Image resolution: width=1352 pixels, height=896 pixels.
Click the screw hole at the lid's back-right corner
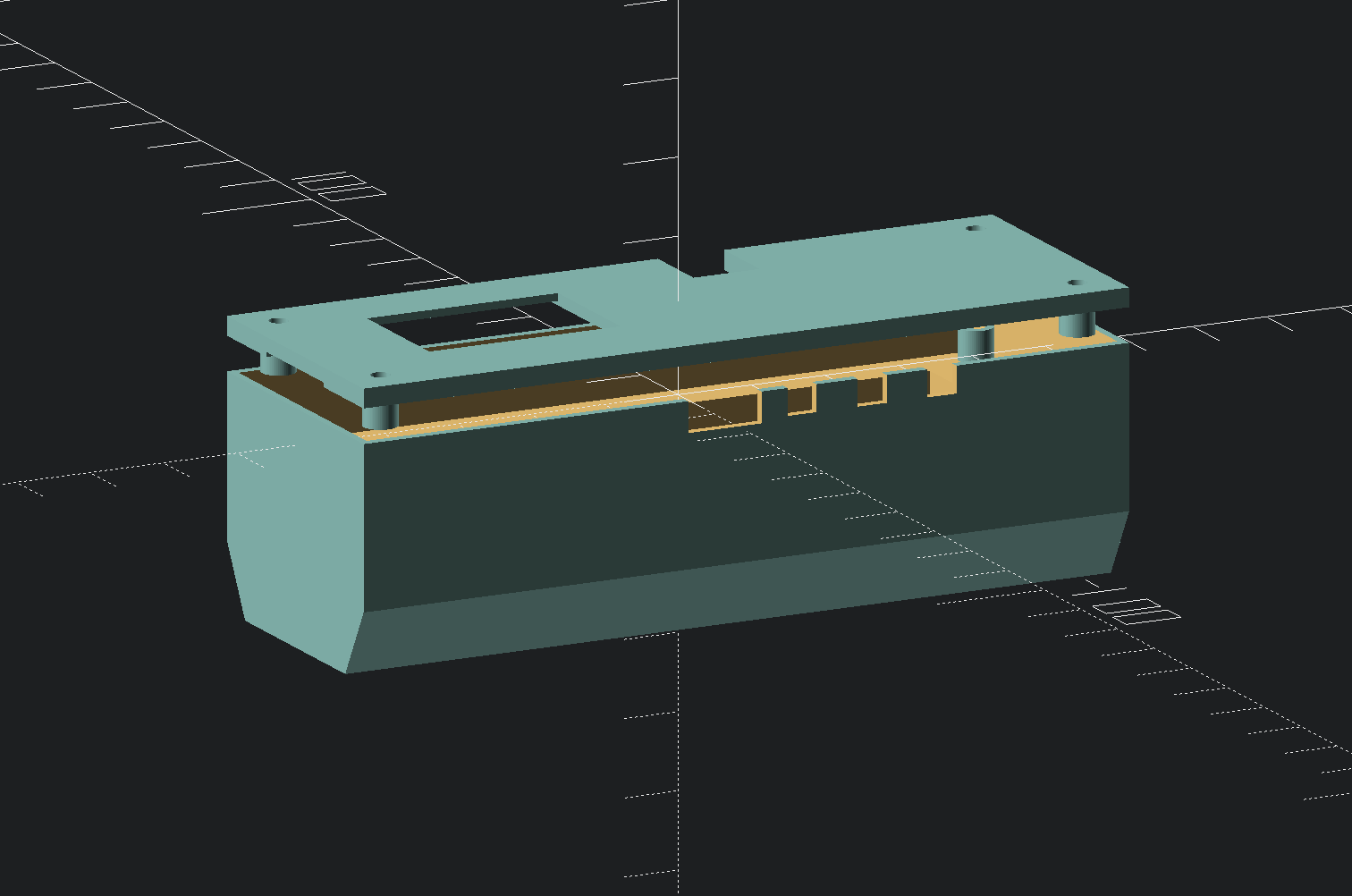pyautogui.click(x=974, y=228)
